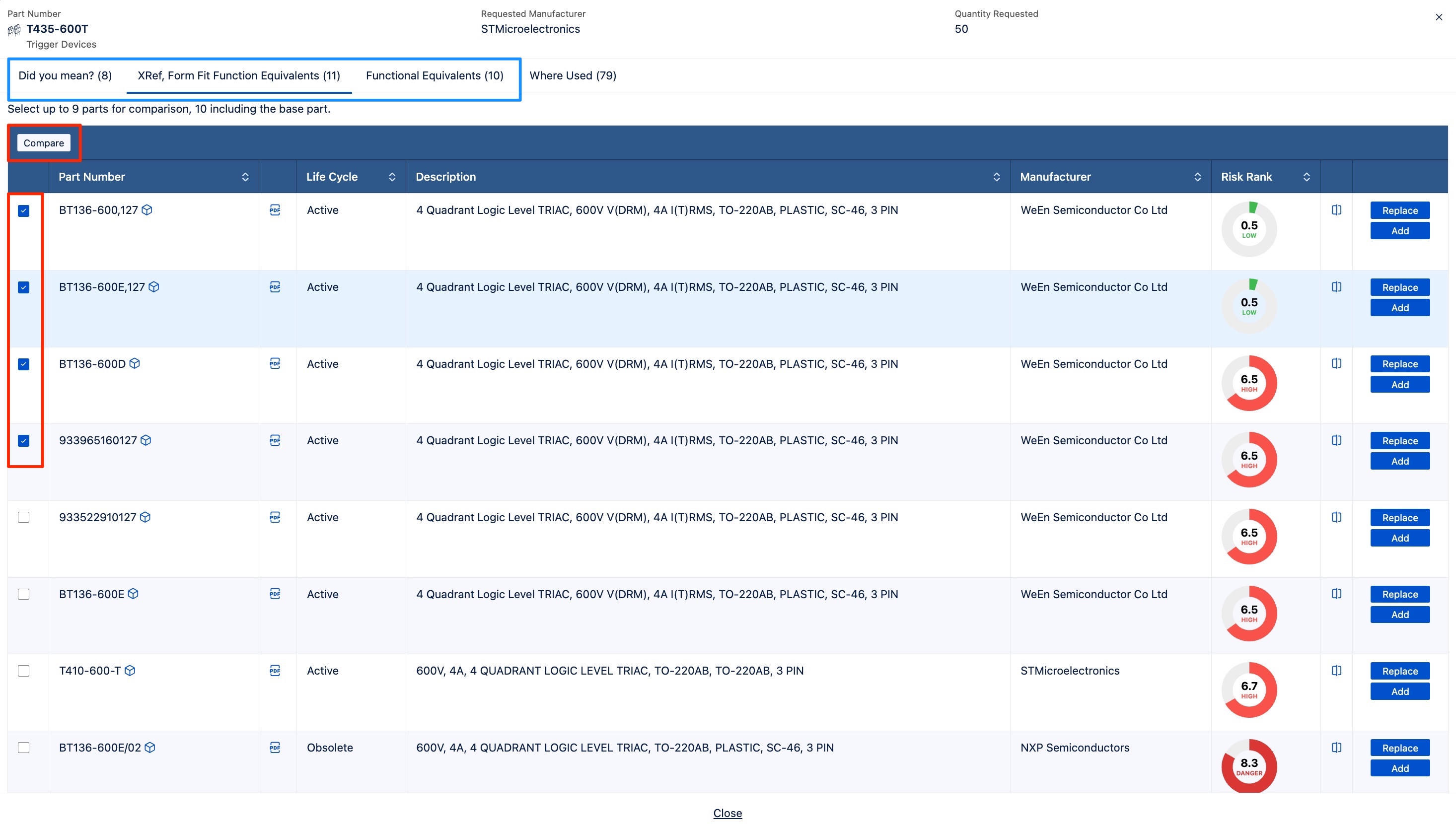
Task: Click the Compare button
Action: pos(44,143)
